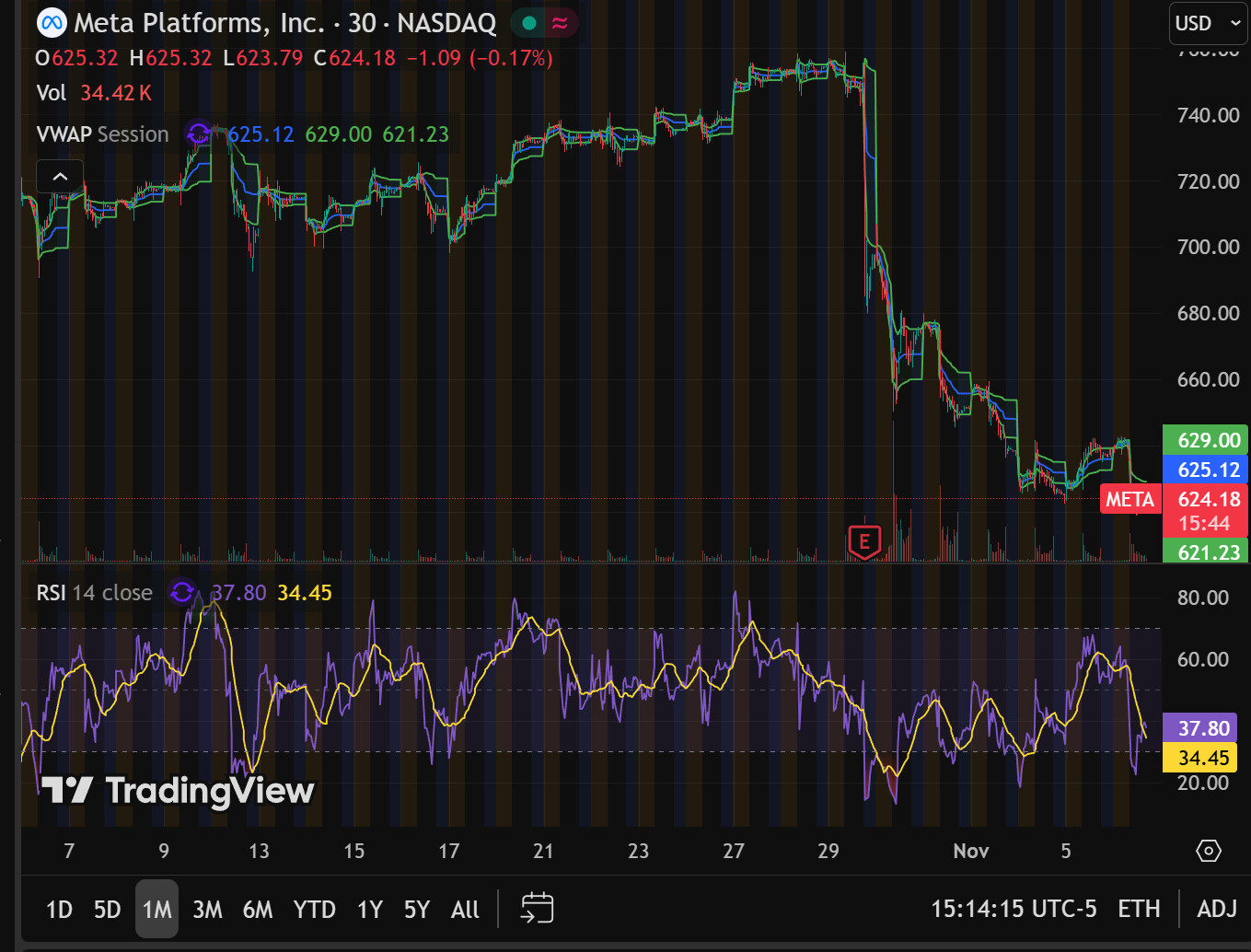Click the META price label tag
Screen dimensions: 1251x952
coord(1129,499)
